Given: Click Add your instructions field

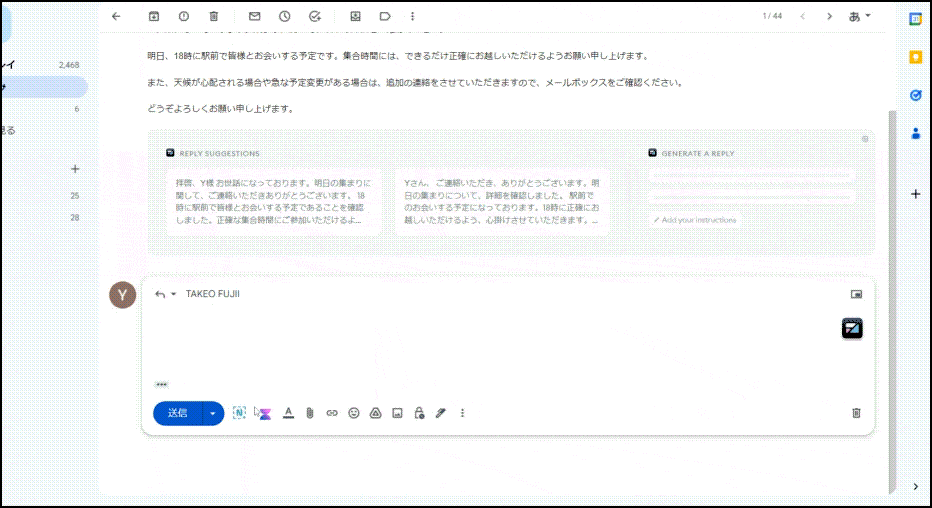Looking at the screenshot, I should [x=695, y=220].
